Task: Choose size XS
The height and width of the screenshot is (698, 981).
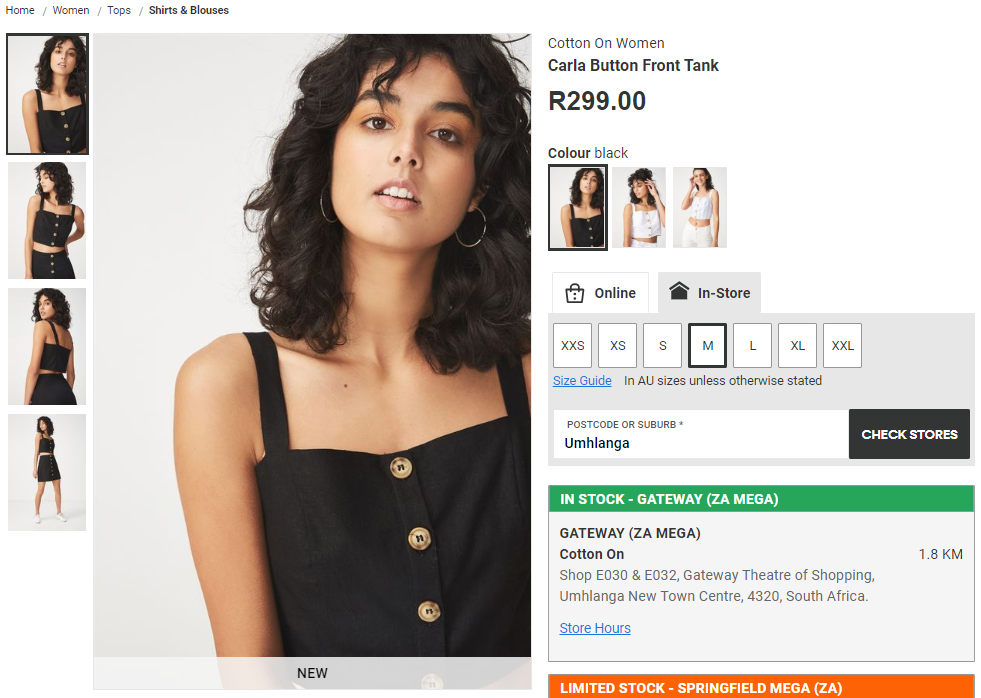Action: click(x=618, y=345)
